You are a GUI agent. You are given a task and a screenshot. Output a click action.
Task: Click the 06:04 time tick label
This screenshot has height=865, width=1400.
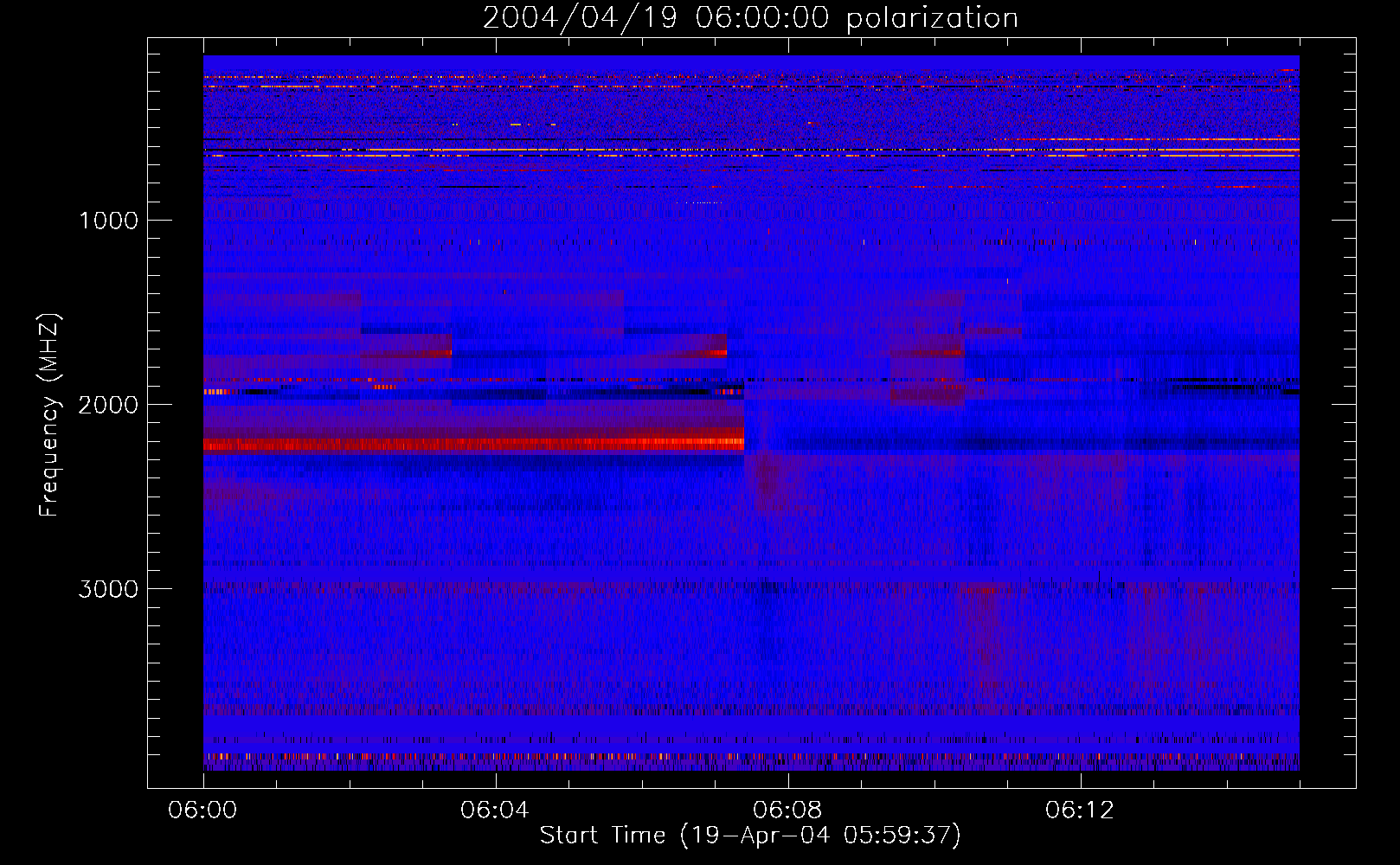pyautogui.click(x=495, y=810)
